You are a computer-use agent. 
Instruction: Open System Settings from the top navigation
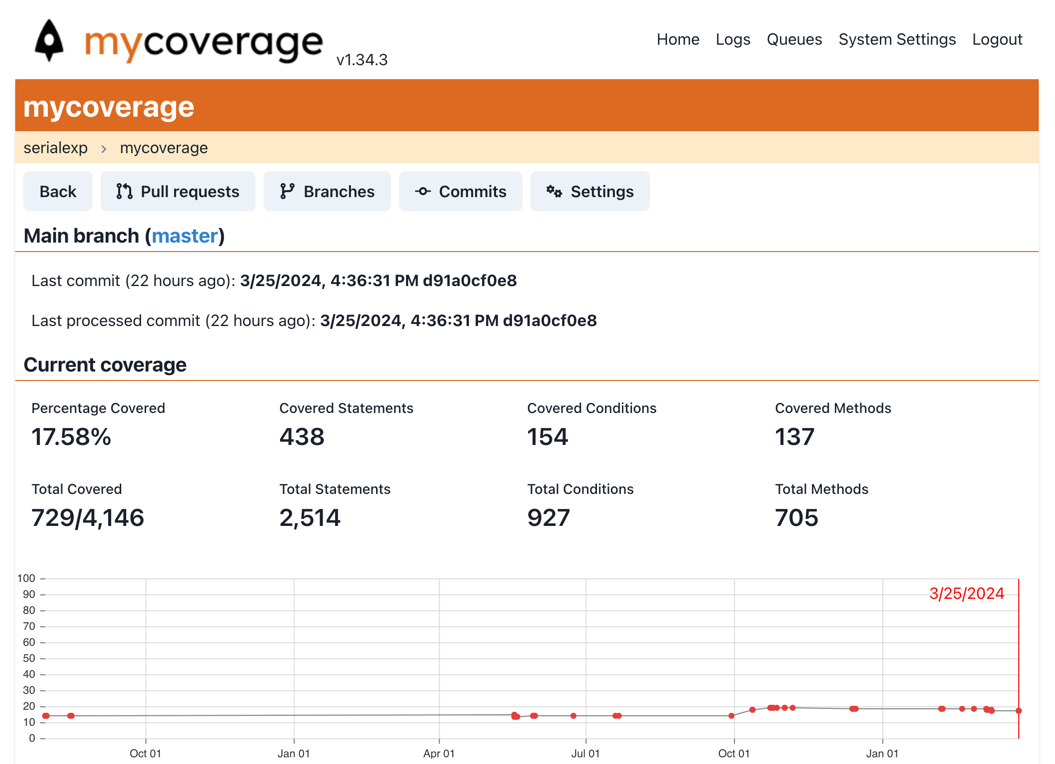[x=897, y=39]
